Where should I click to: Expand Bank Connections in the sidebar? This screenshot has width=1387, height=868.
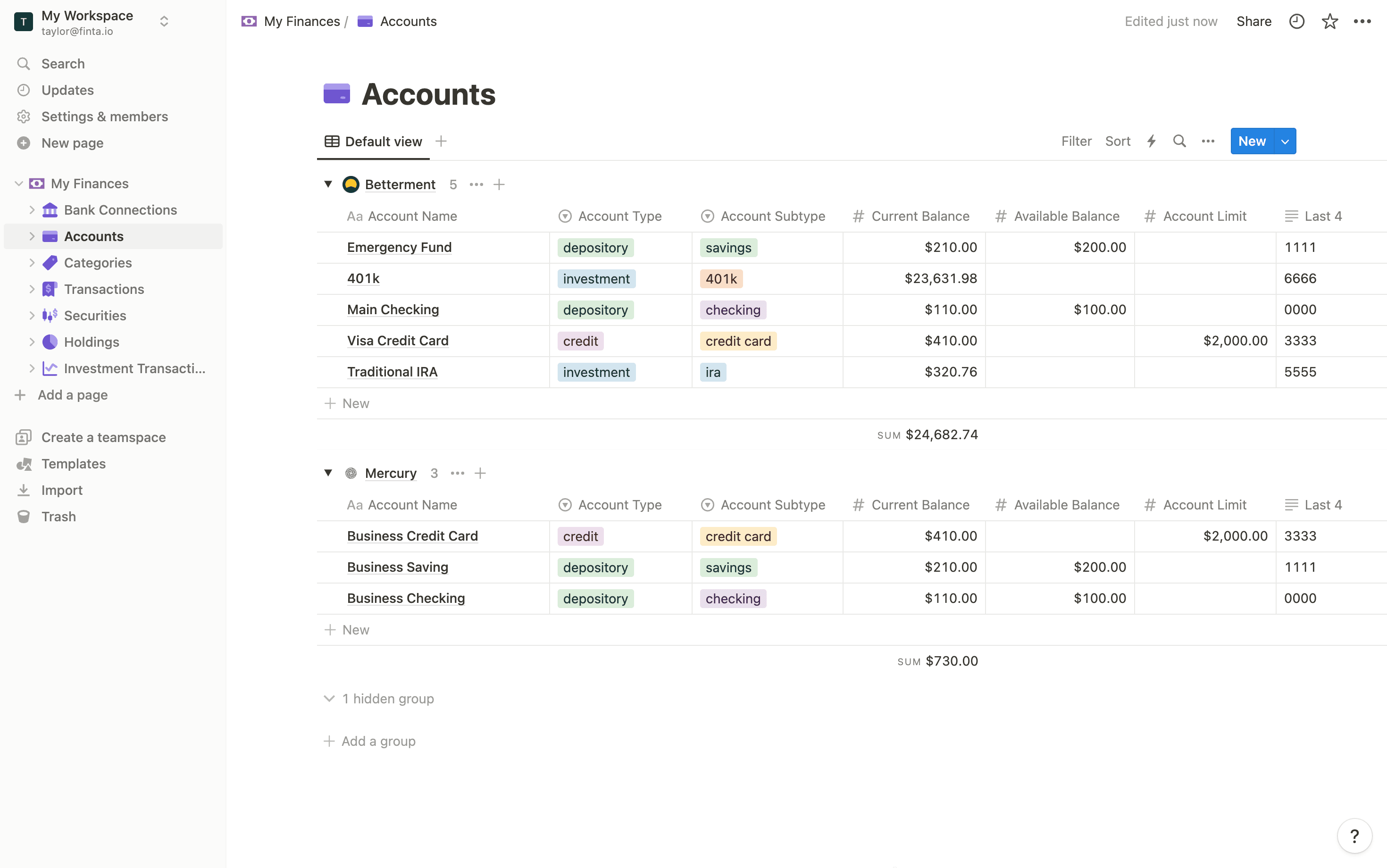tap(32, 209)
